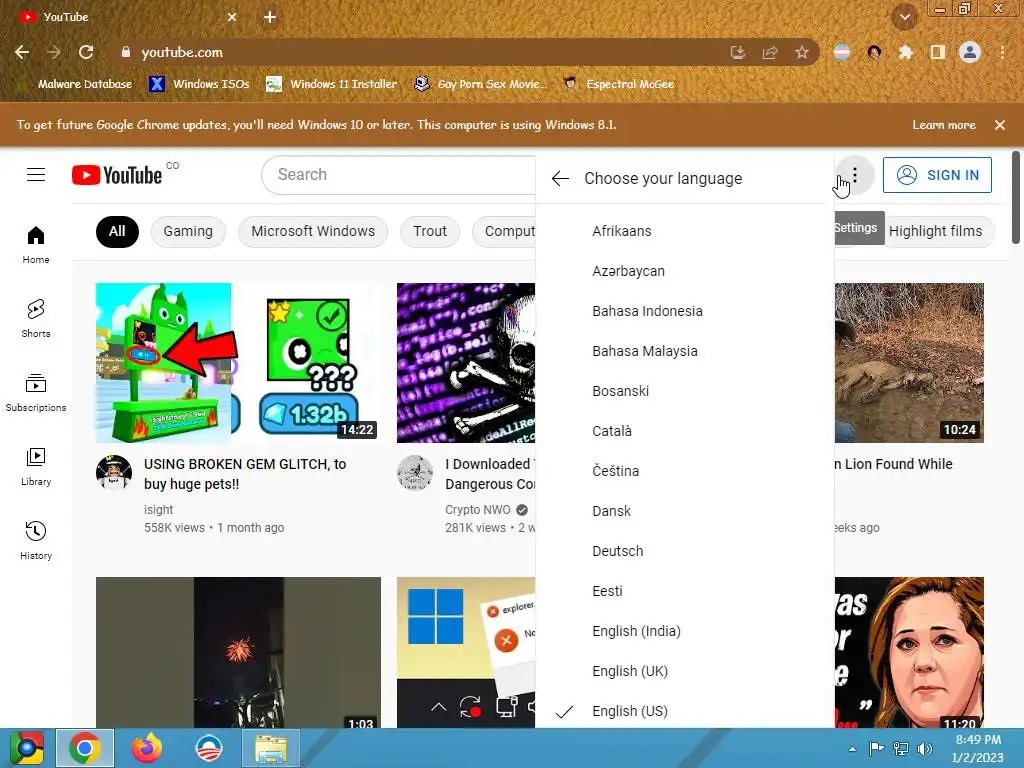Viewport: 1024px width, 768px height.
Task: Select the Gaming filter chip
Action: coord(188,231)
